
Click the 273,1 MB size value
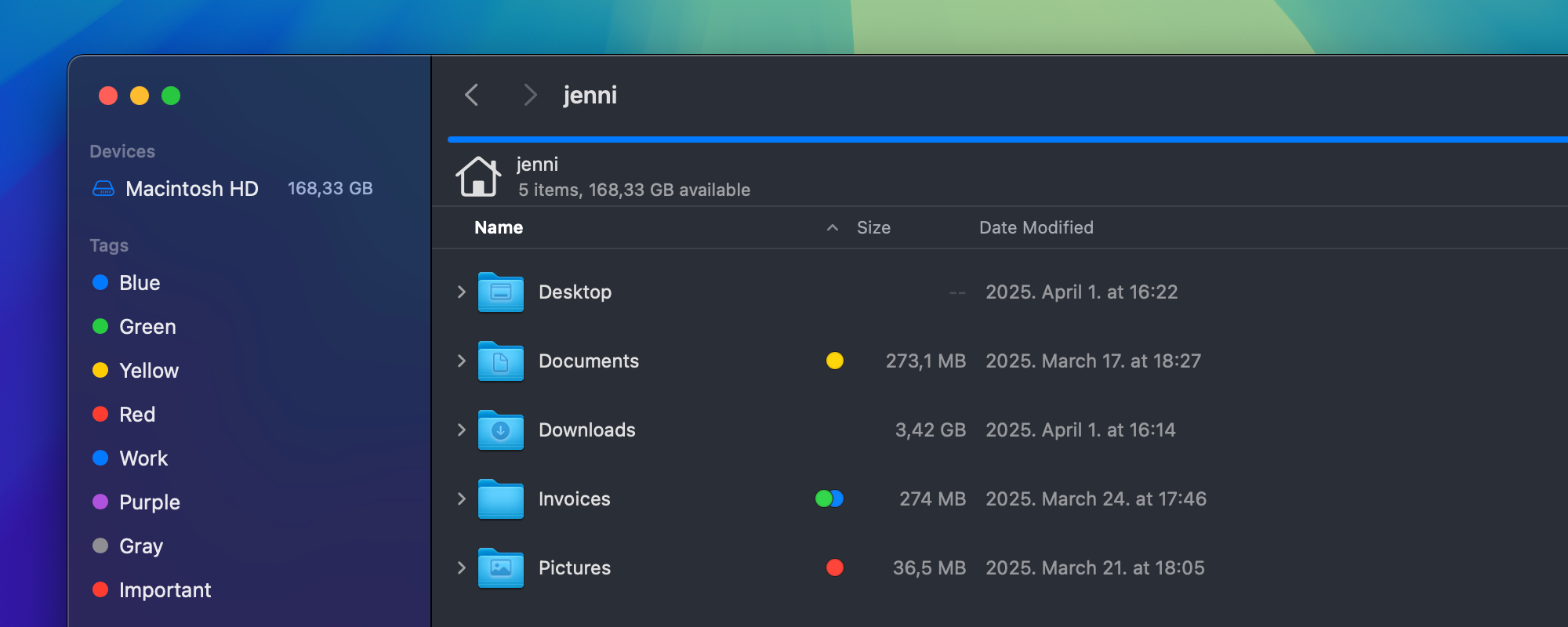[x=926, y=361]
